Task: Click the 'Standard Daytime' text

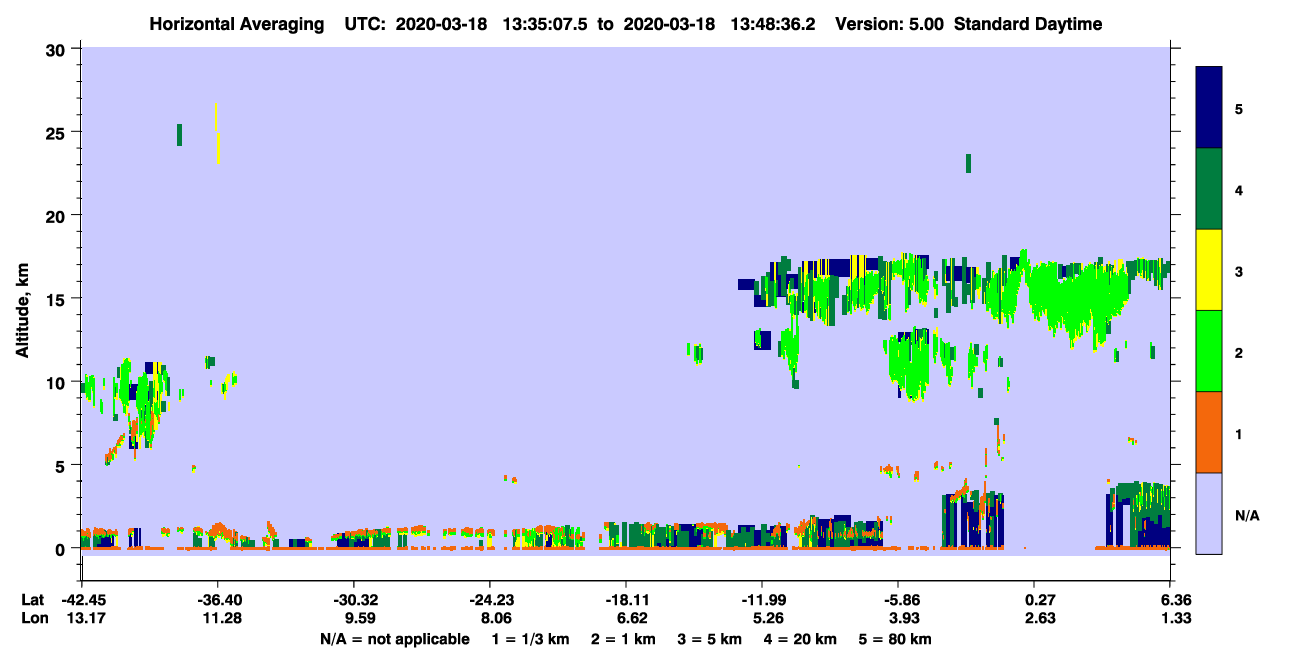Action: pos(1028,24)
